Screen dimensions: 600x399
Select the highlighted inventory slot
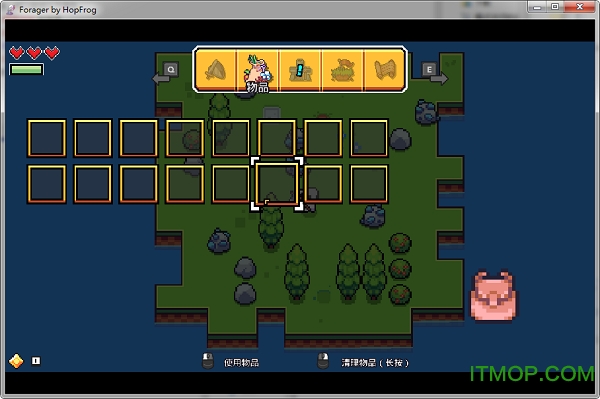[x=277, y=184]
